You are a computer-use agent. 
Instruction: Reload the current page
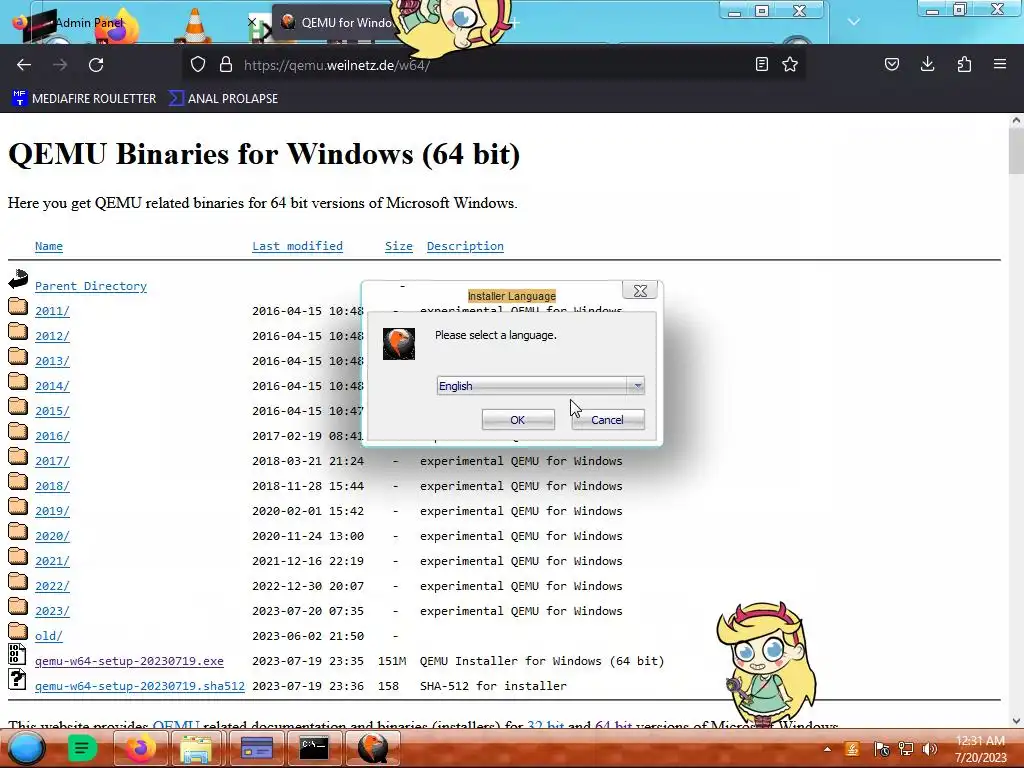[x=96, y=65]
